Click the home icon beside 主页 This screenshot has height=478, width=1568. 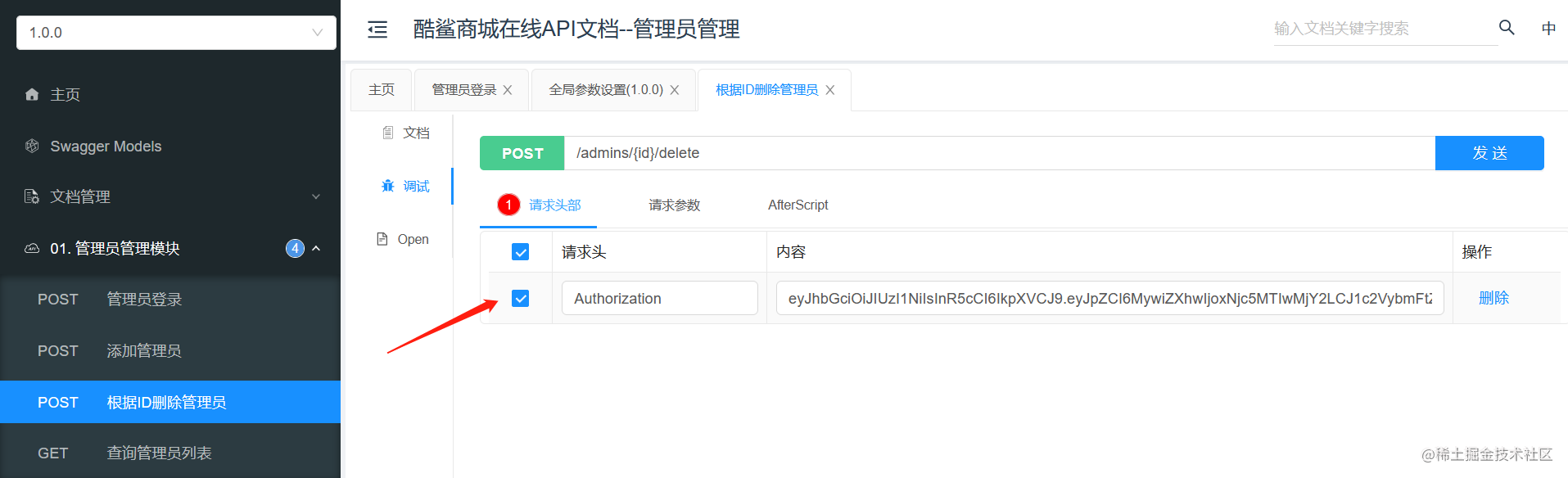point(32,95)
